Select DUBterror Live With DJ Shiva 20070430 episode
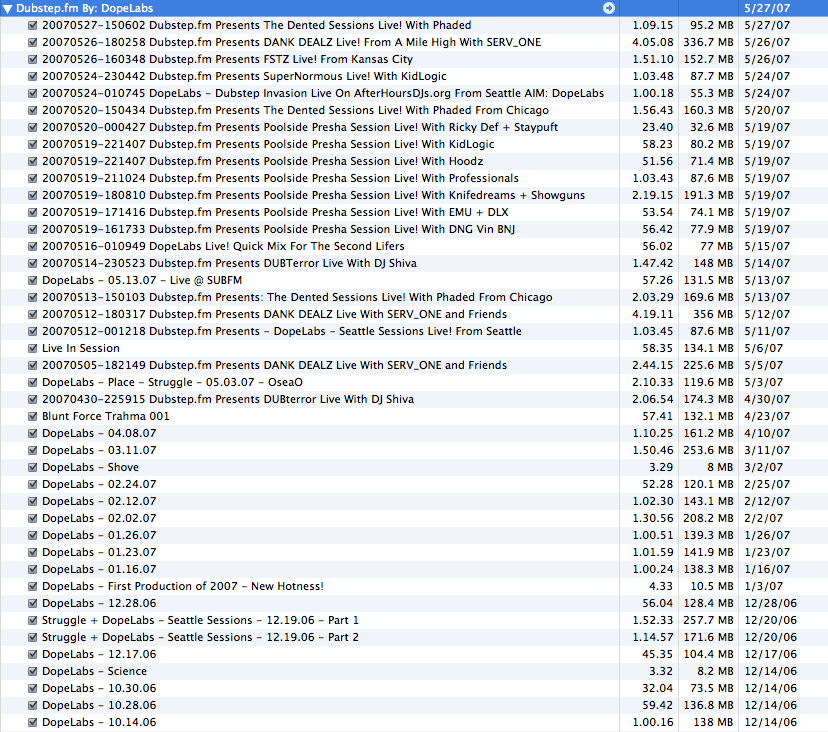 [228, 399]
